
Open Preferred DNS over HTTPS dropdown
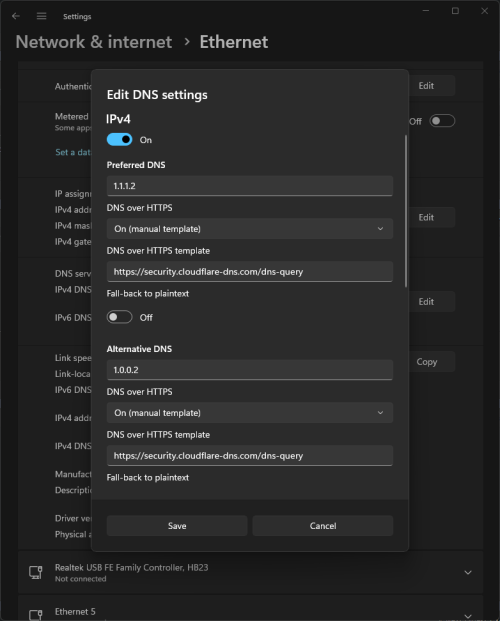point(250,229)
